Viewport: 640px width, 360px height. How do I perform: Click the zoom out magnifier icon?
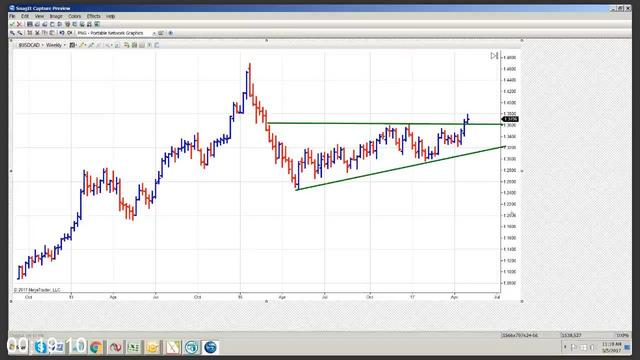pyautogui.click(x=20, y=33)
